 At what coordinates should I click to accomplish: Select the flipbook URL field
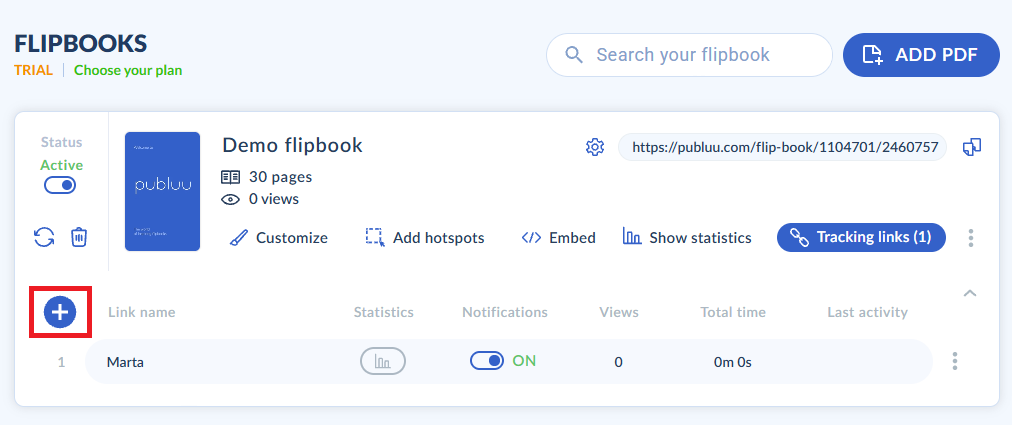[x=782, y=147]
